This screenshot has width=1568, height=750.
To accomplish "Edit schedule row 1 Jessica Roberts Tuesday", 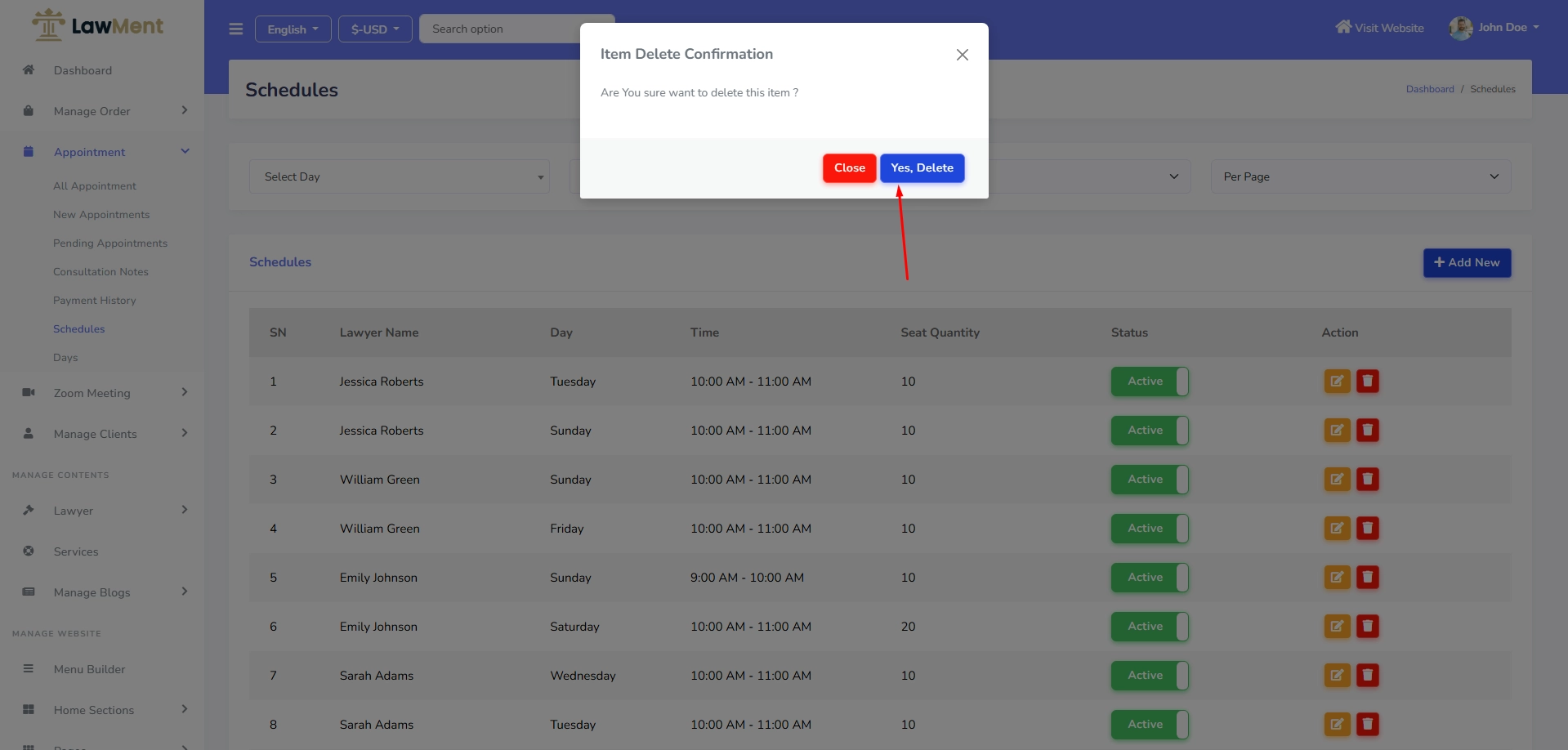I will pyautogui.click(x=1337, y=382).
